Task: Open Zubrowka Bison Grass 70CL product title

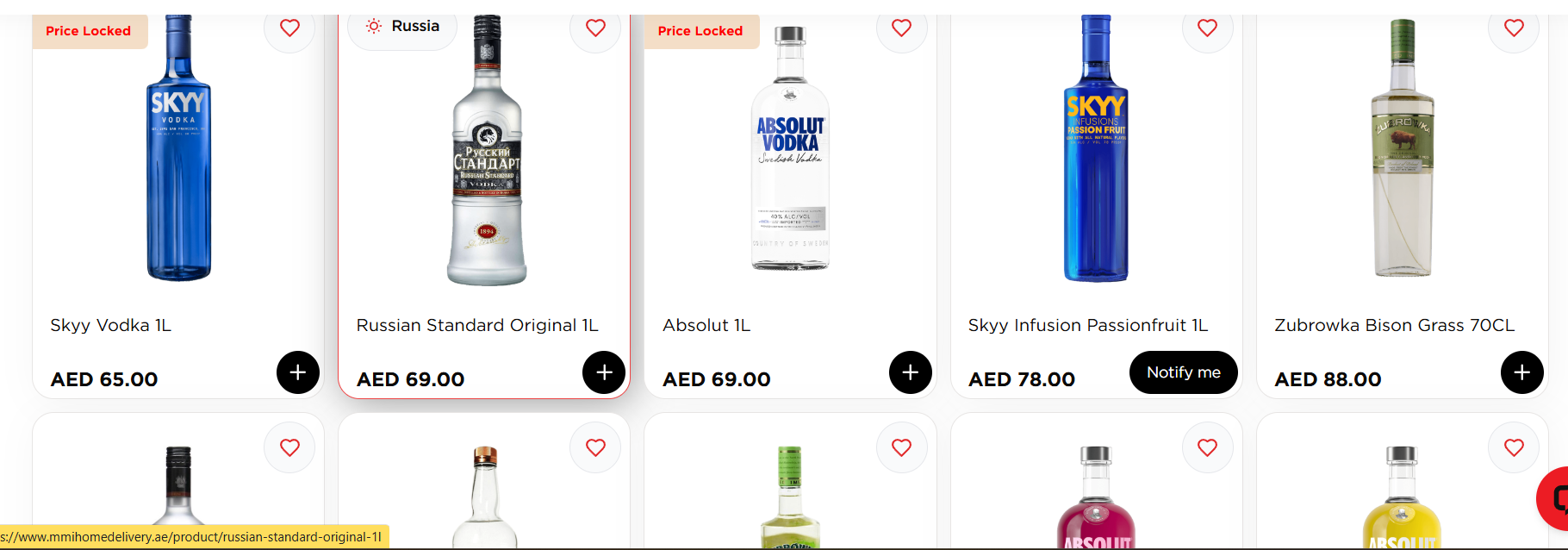Action: click(x=1394, y=325)
